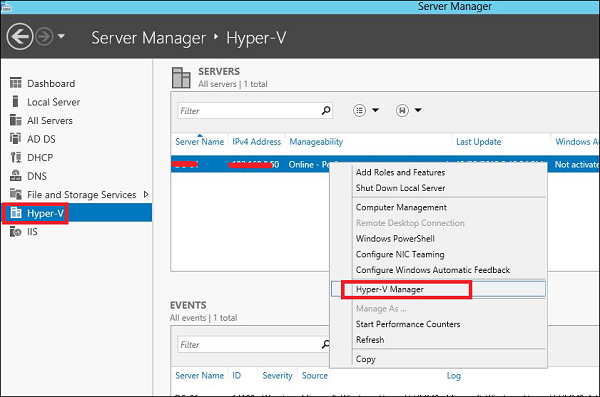Click the File and Storage Services icon
This screenshot has height=397, width=600.
click(16, 194)
